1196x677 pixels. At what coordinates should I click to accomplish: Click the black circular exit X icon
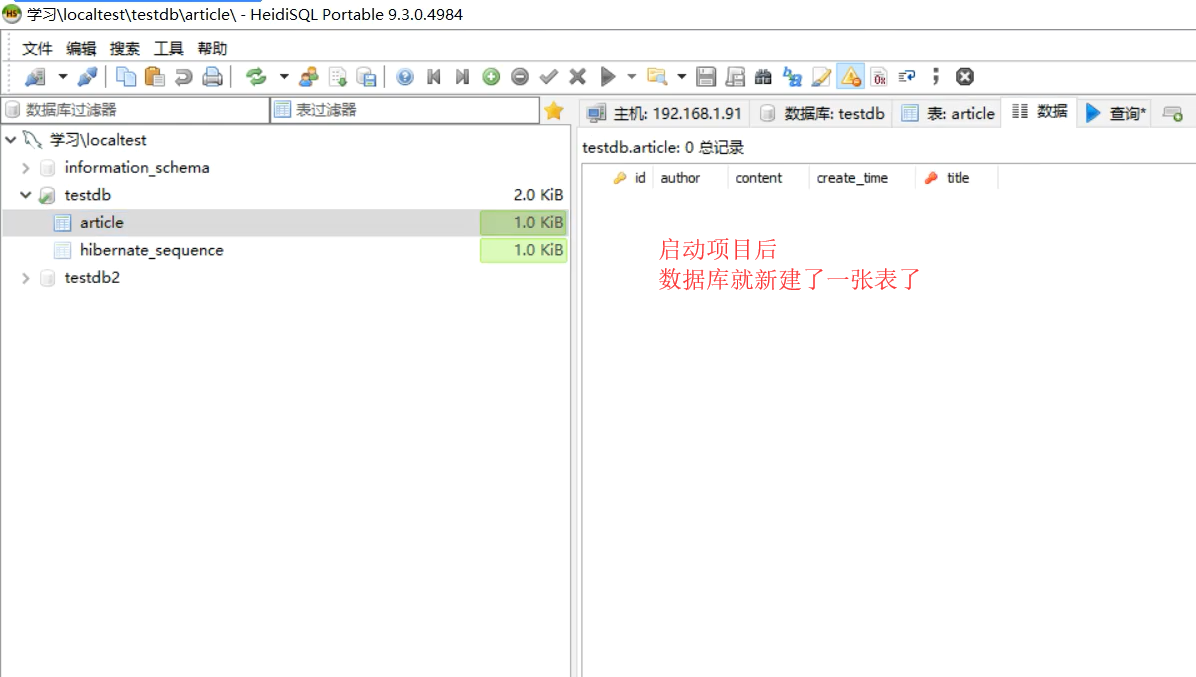(x=965, y=77)
